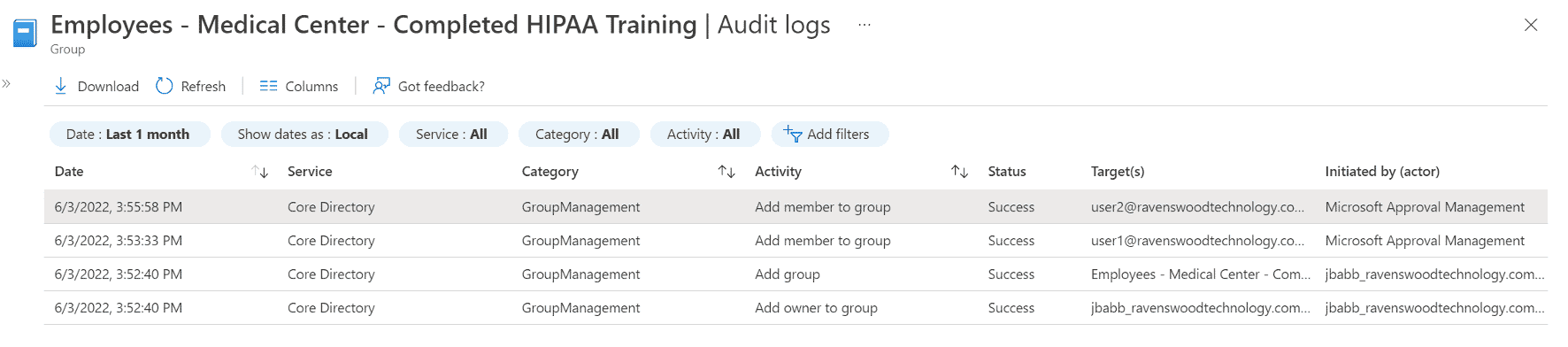Sort by the Date column arrows
1568x347 pixels.
(260, 172)
